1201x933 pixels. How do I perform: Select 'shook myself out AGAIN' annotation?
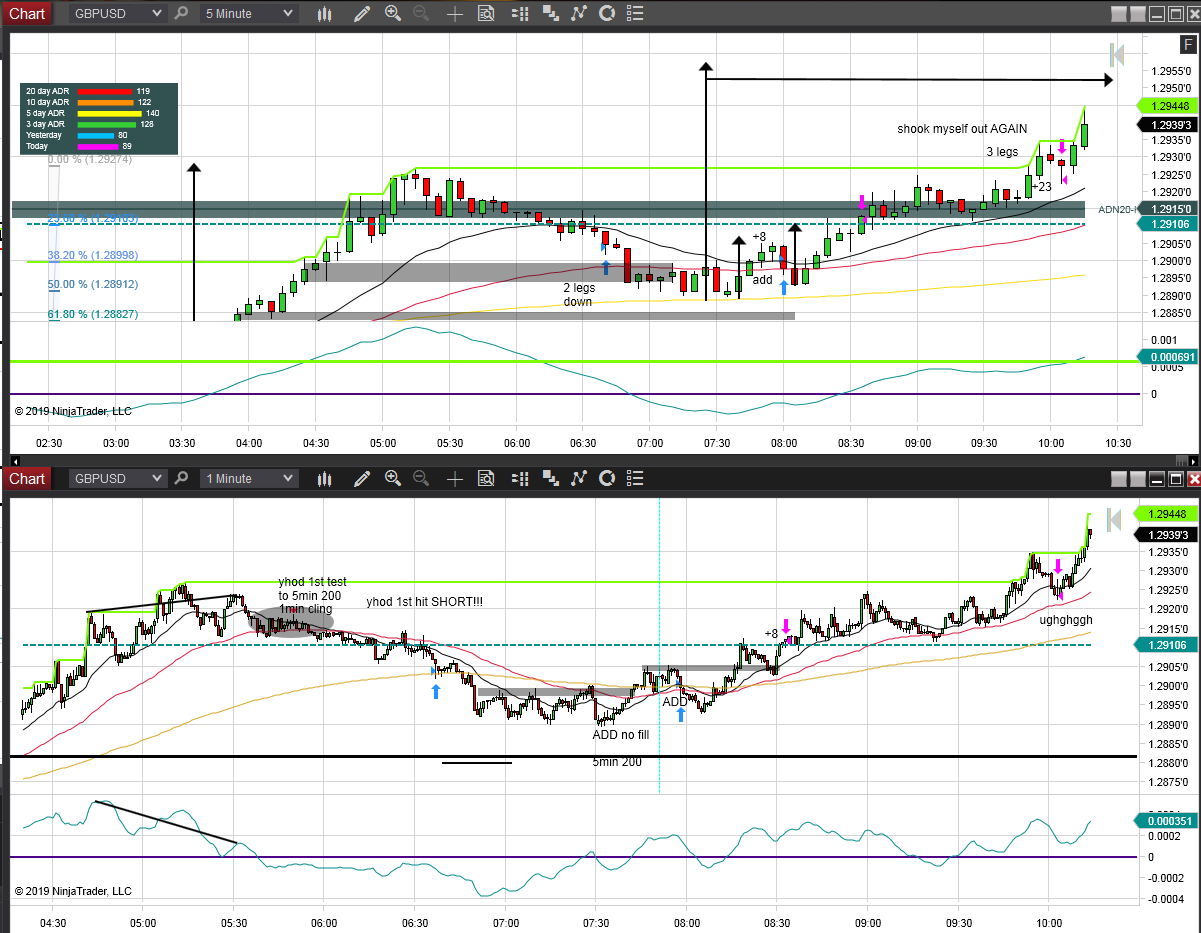coord(962,129)
